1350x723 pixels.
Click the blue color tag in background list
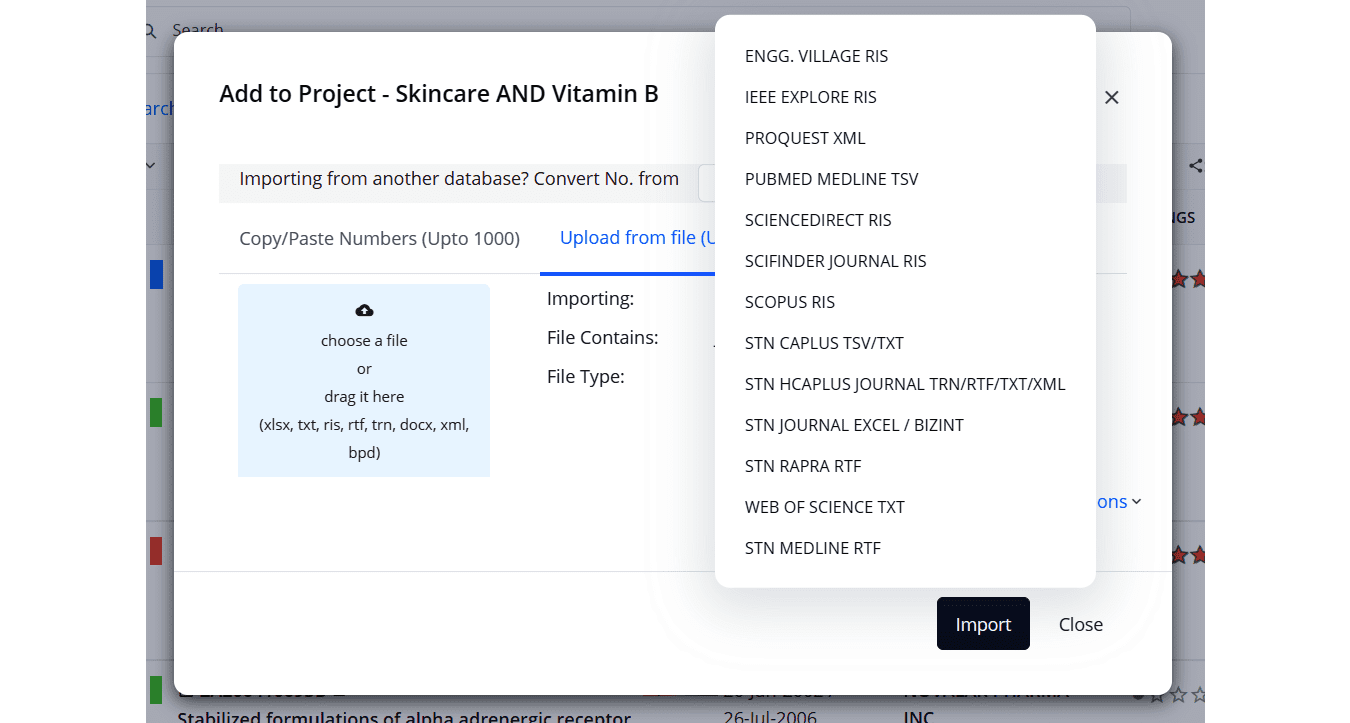tap(156, 274)
